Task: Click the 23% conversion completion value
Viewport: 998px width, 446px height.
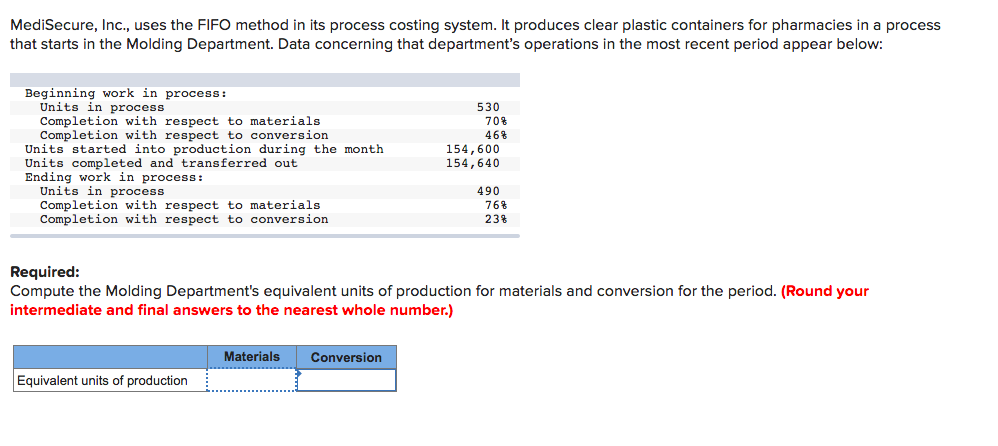Action: click(x=496, y=220)
